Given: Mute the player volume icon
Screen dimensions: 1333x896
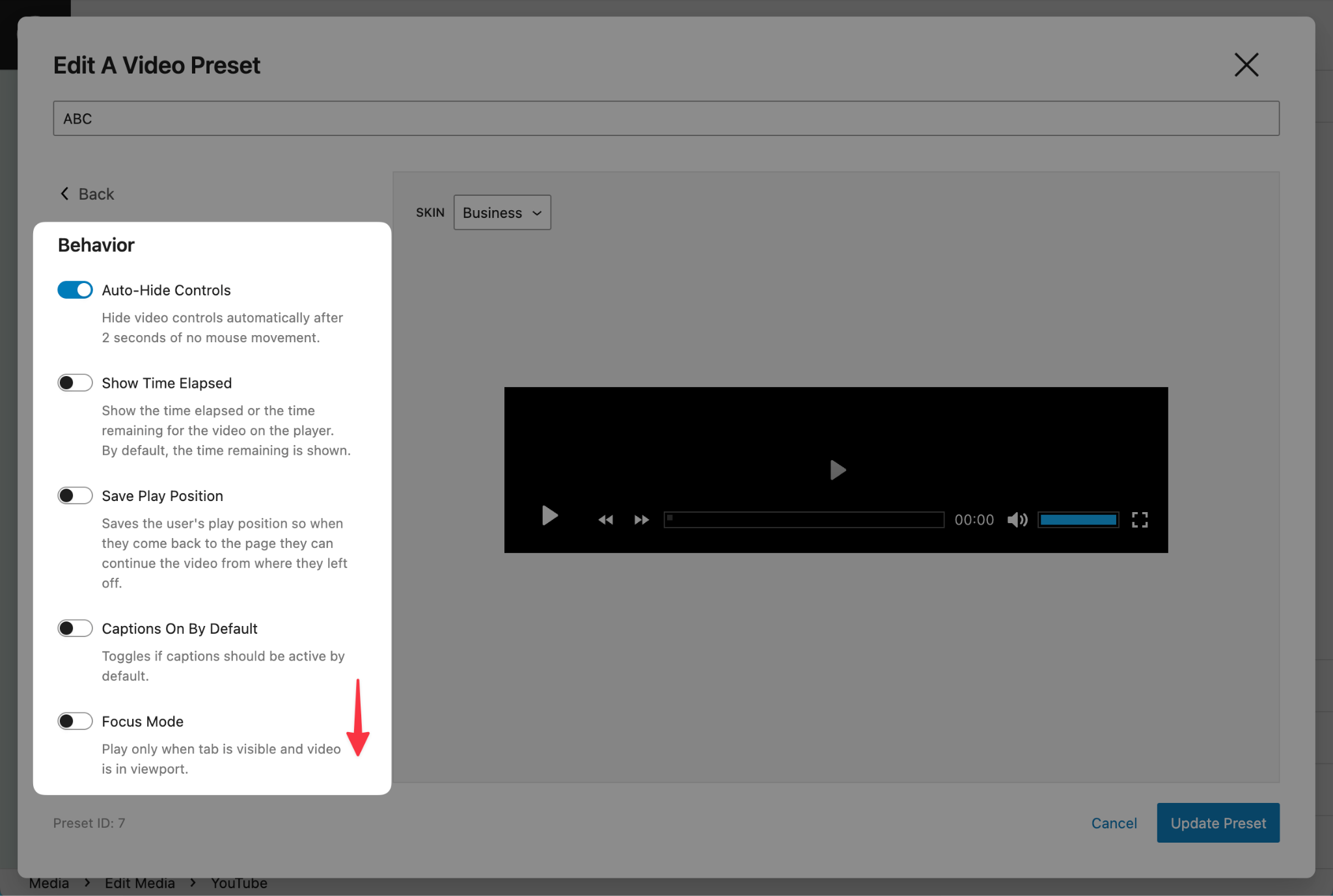Looking at the screenshot, I should click(x=1016, y=519).
